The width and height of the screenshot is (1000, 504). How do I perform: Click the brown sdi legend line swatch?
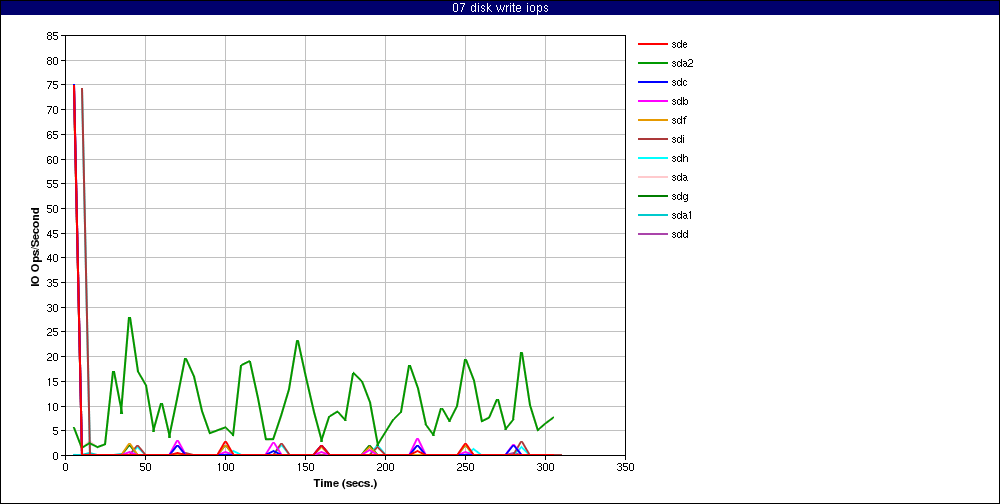click(x=652, y=140)
